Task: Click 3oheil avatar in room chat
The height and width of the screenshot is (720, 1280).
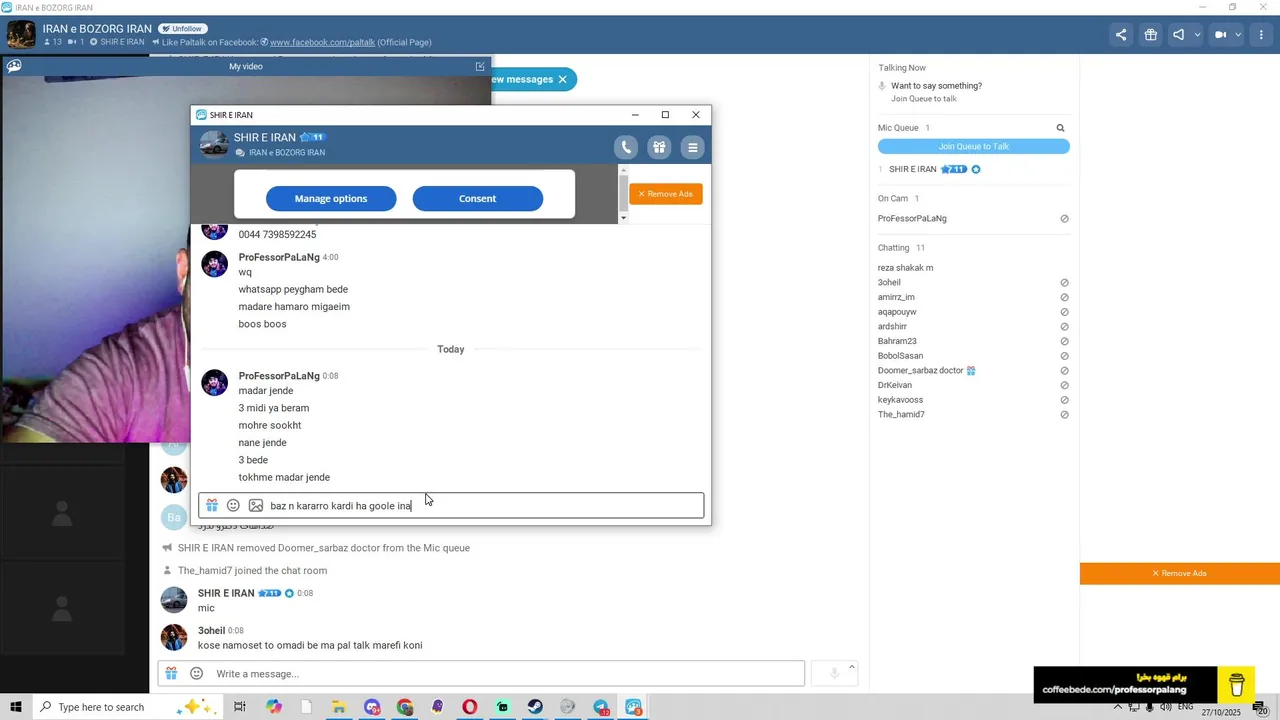Action: pyautogui.click(x=174, y=638)
